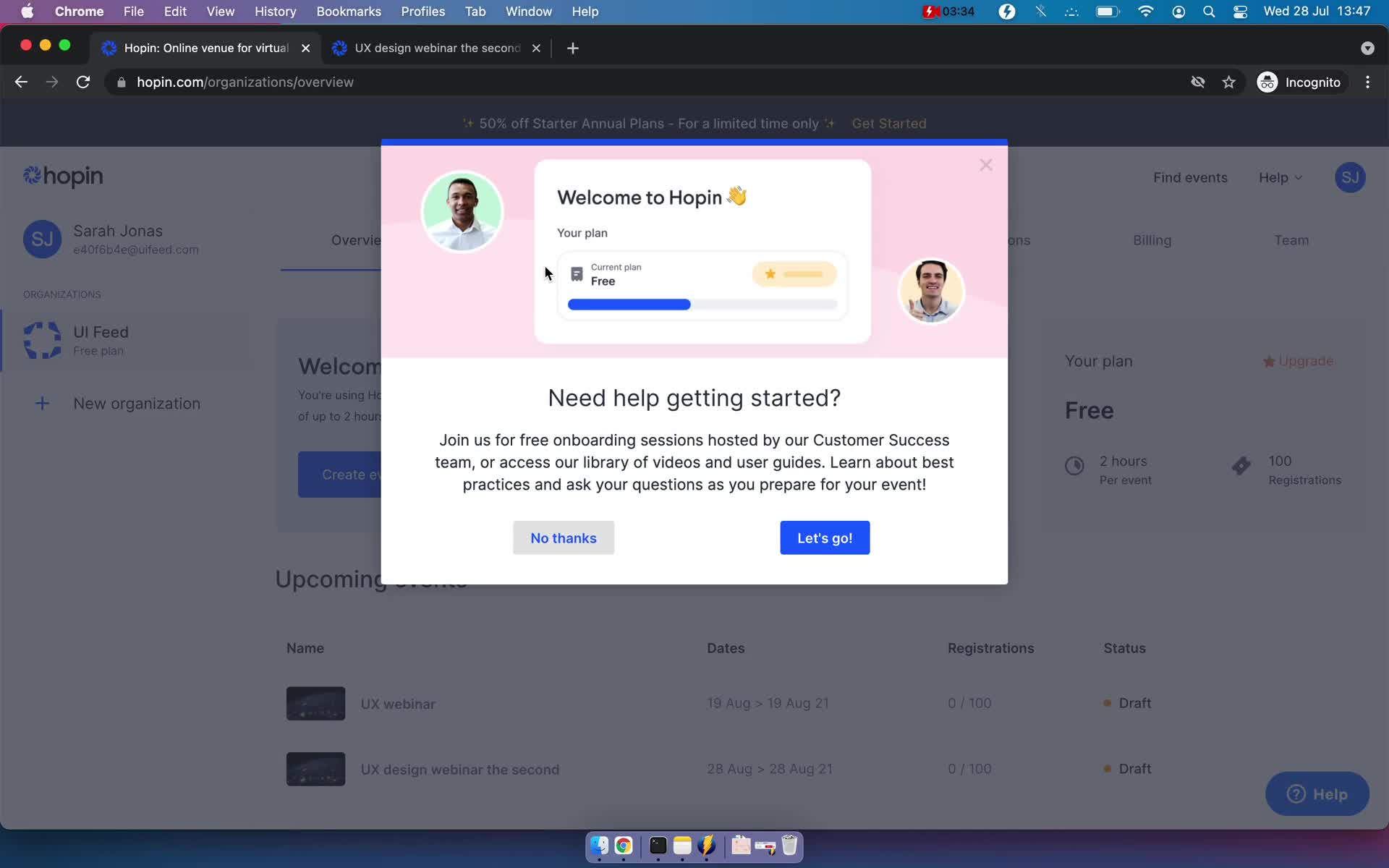Bookmark this page with star icon
1389x868 pixels.
pos(1228,82)
